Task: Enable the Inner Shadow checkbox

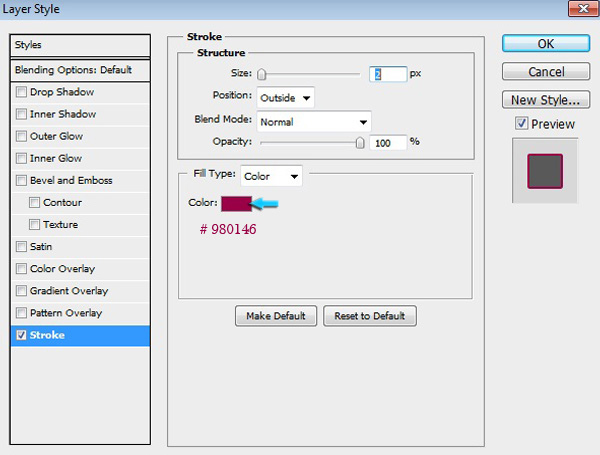Action: (x=22, y=114)
